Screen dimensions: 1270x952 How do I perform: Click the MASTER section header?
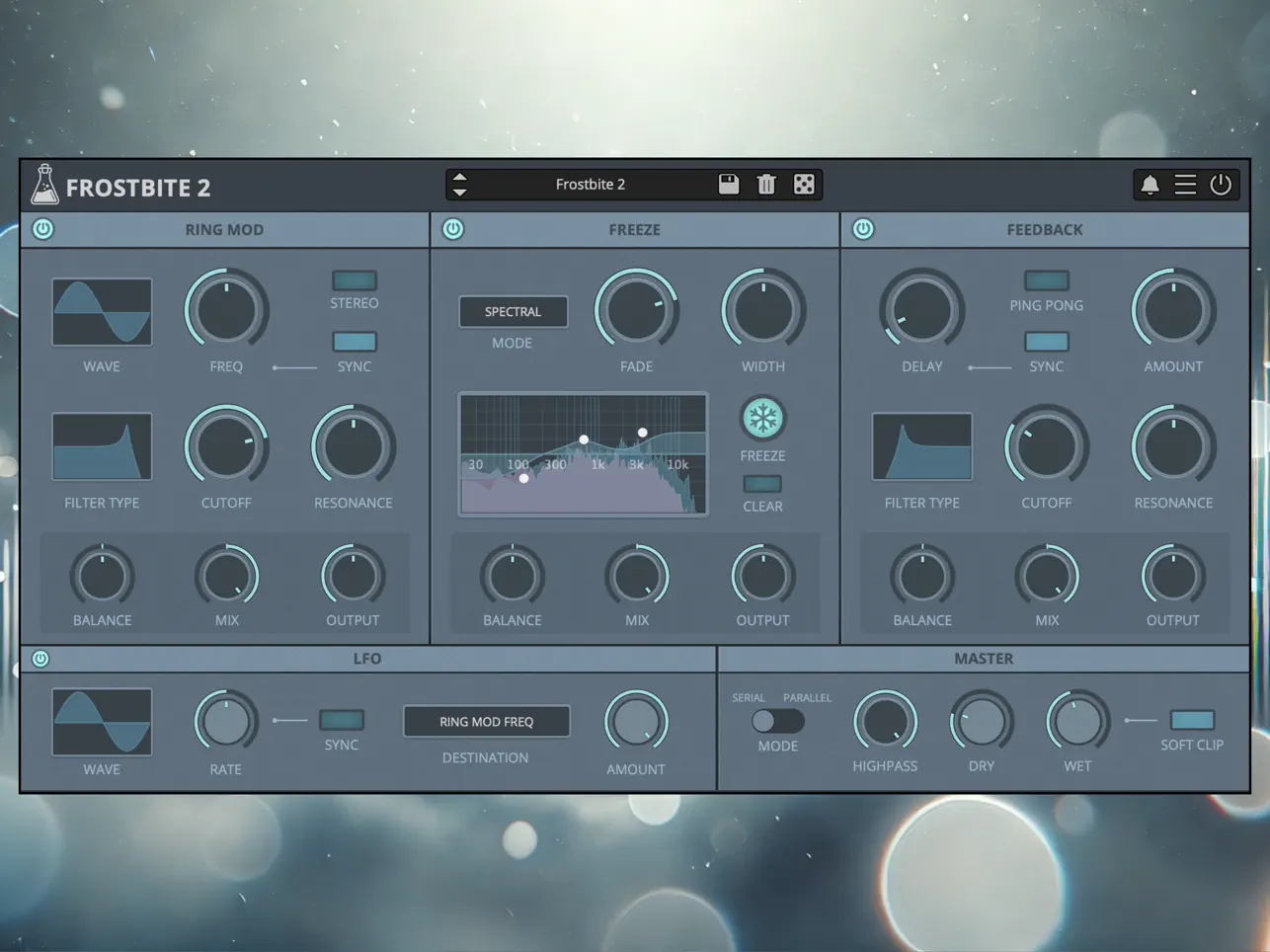984,659
